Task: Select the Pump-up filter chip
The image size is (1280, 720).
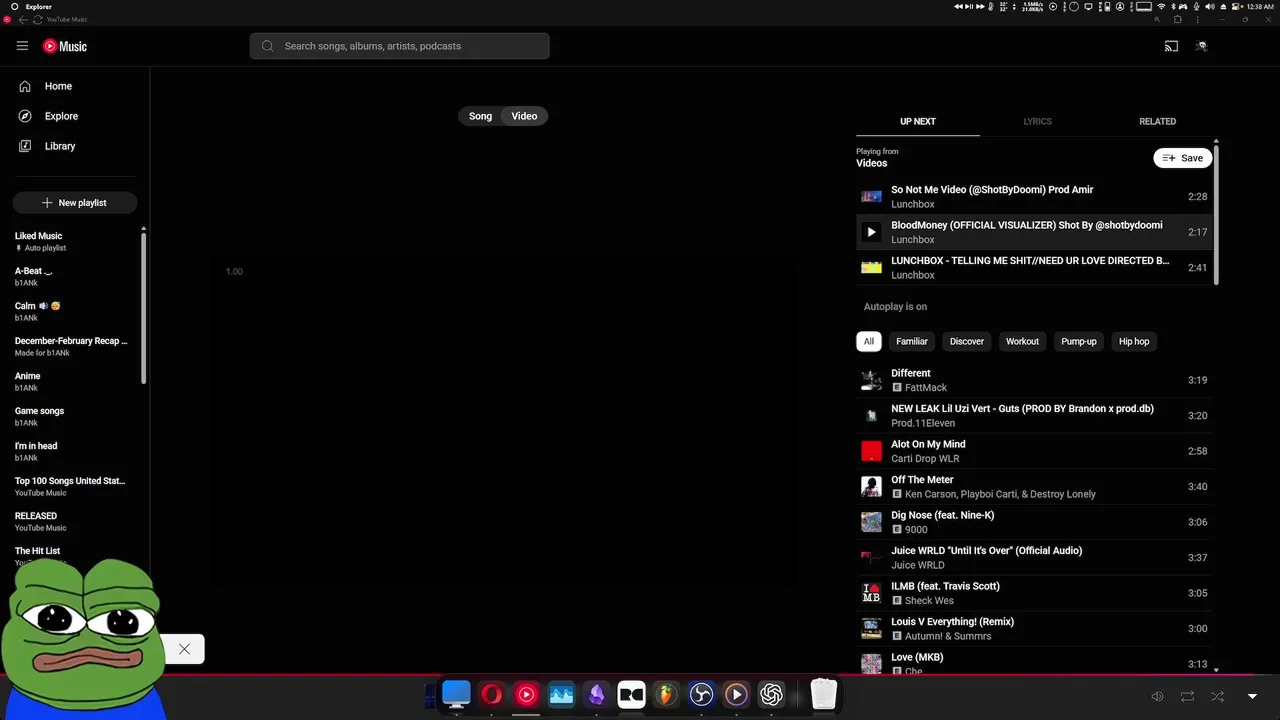Action: [1079, 341]
